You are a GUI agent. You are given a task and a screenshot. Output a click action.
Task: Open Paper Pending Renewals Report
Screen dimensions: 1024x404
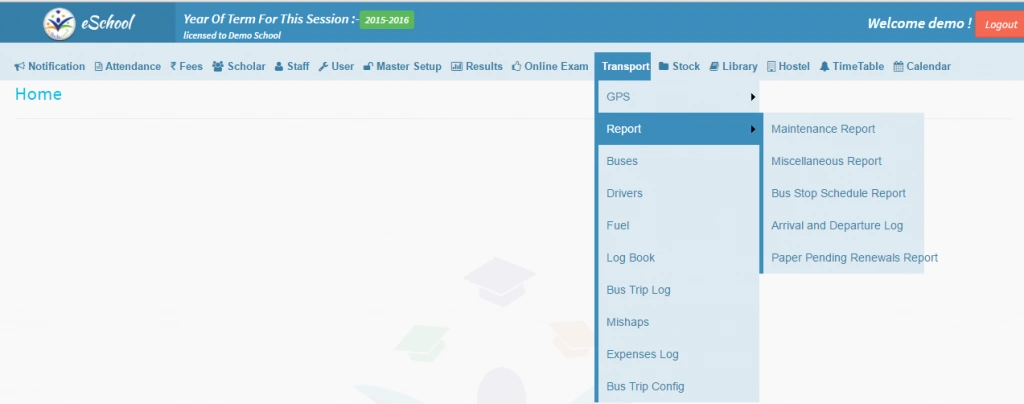(854, 257)
